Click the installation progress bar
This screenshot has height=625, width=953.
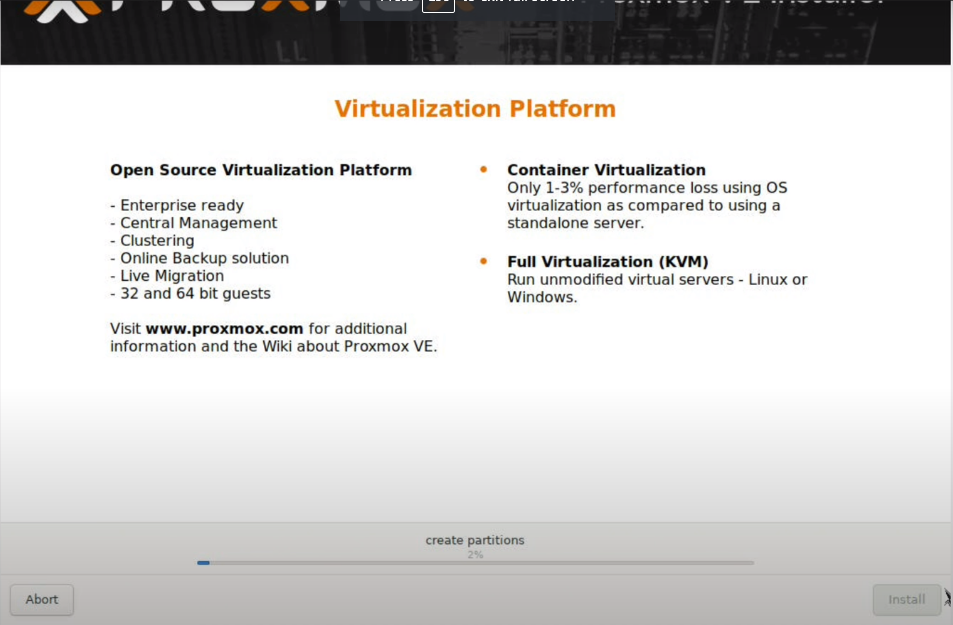tap(475, 563)
